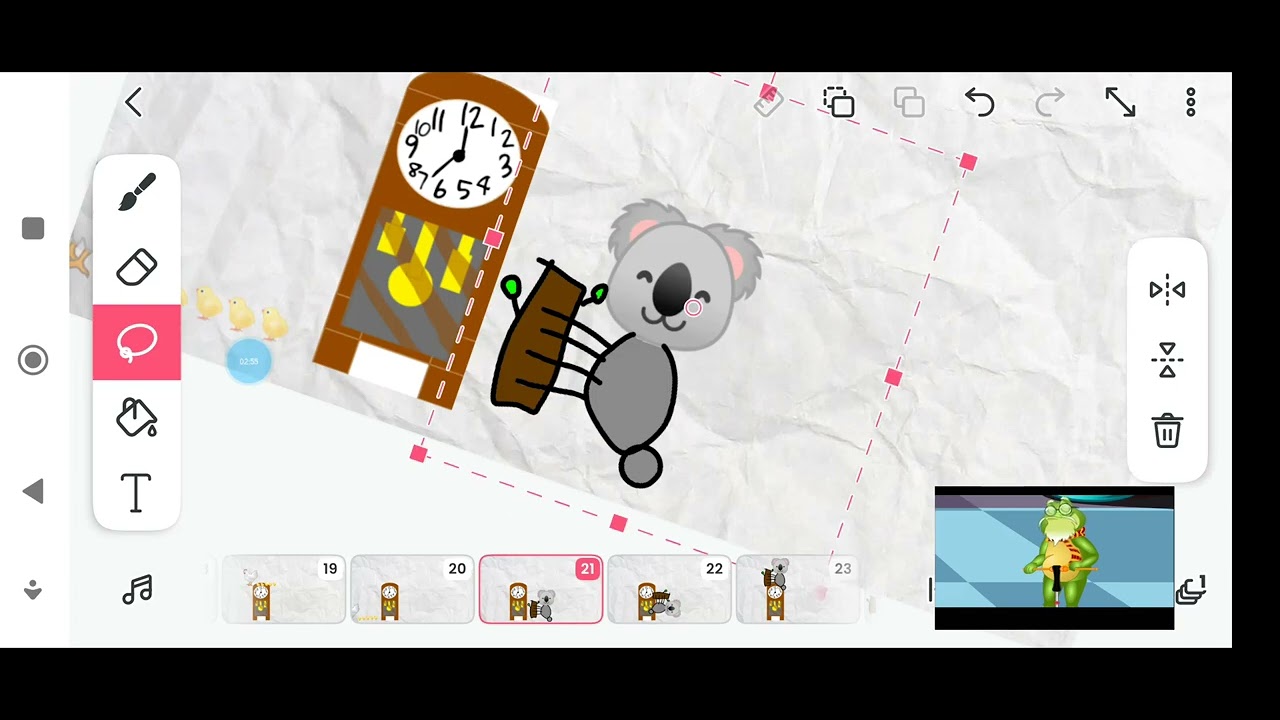Toggle fullscreen with diagonal arrows icon
1280x720 pixels.
[x=1120, y=102]
